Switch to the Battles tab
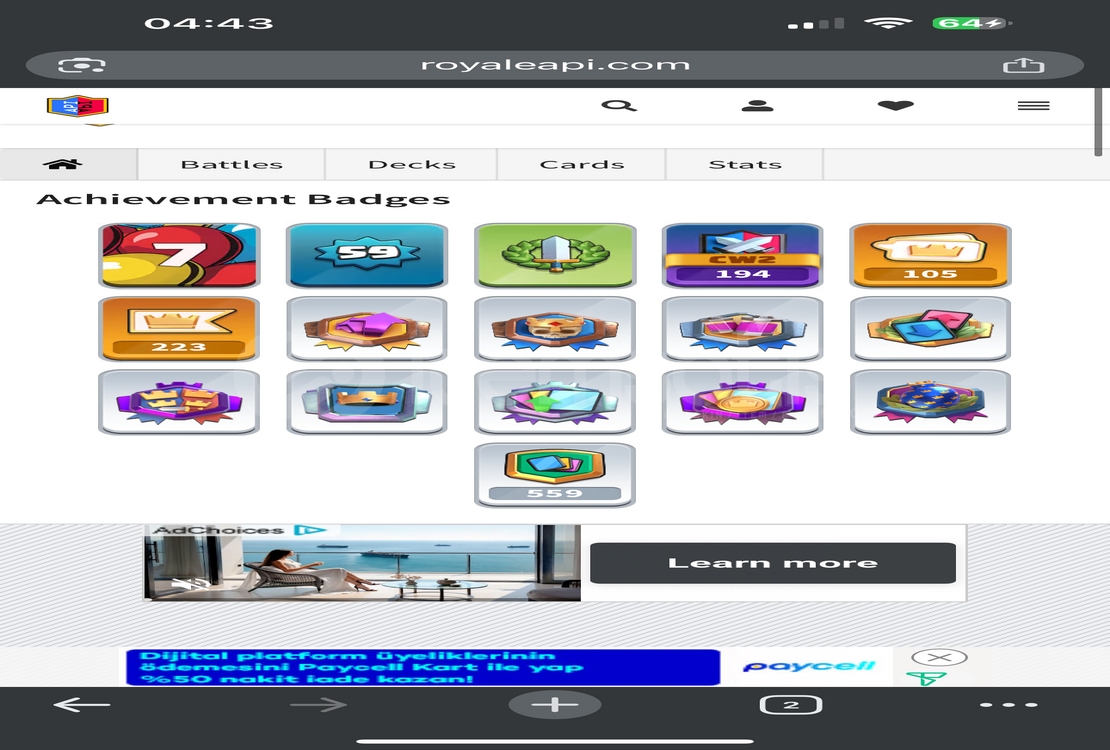The height and width of the screenshot is (750, 1110). pyautogui.click(x=231, y=164)
